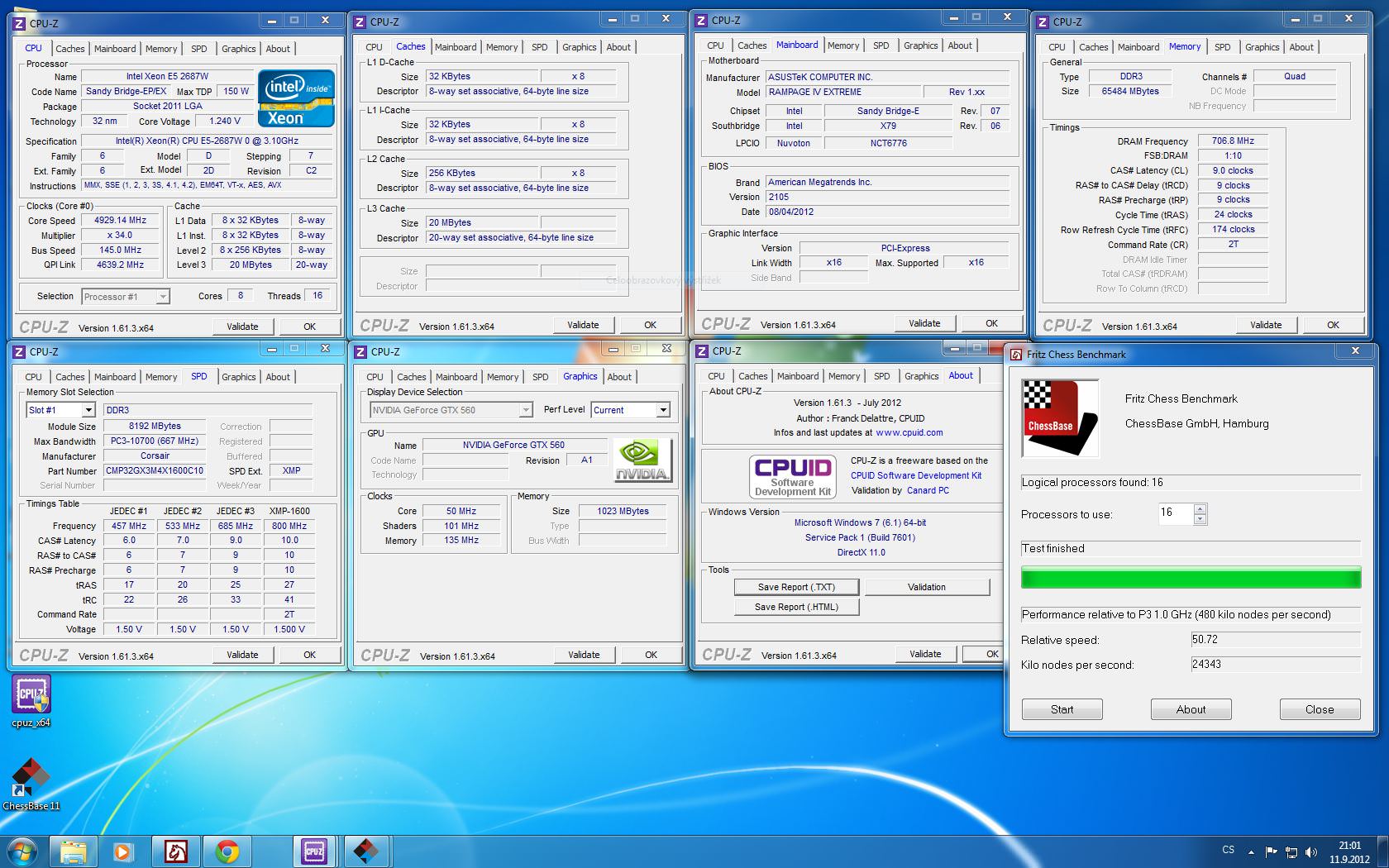Click the Intel Xeon inside logo

[297, 98]
